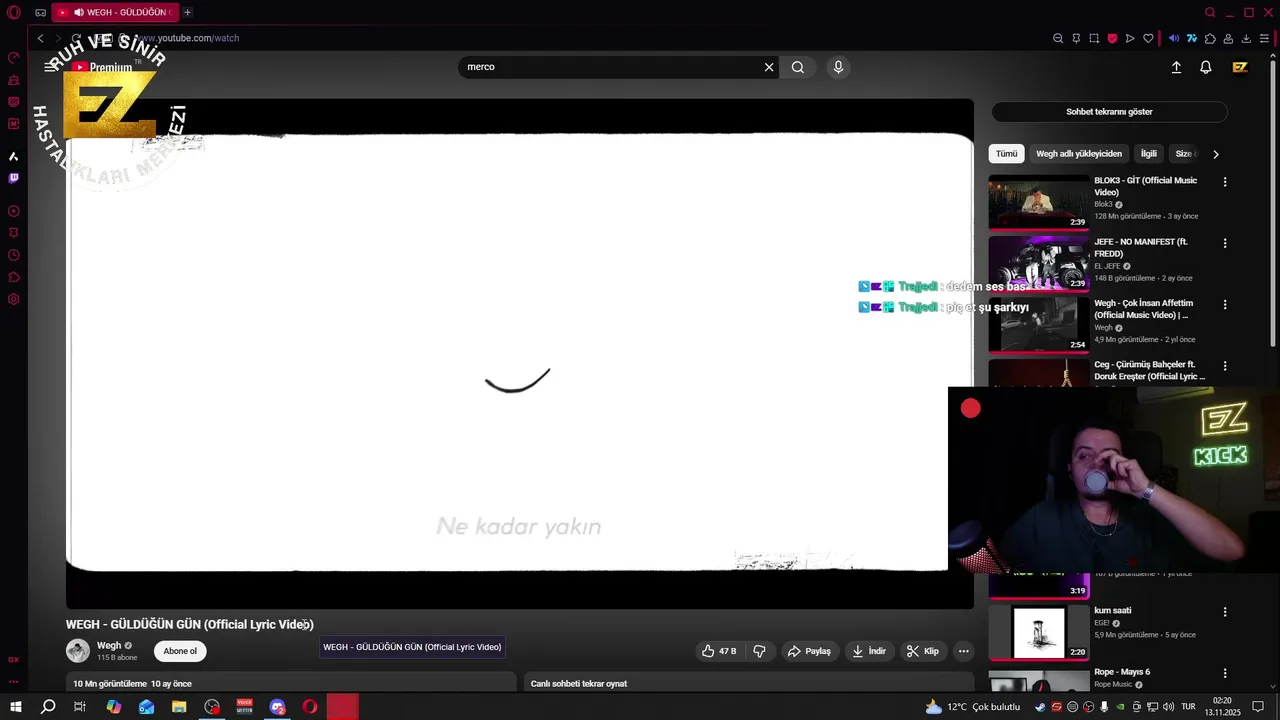Take a snapshot with the dashed-square icon
Image resolution: width=1280 pixels, height=720 pixels.
[1094, 38]
